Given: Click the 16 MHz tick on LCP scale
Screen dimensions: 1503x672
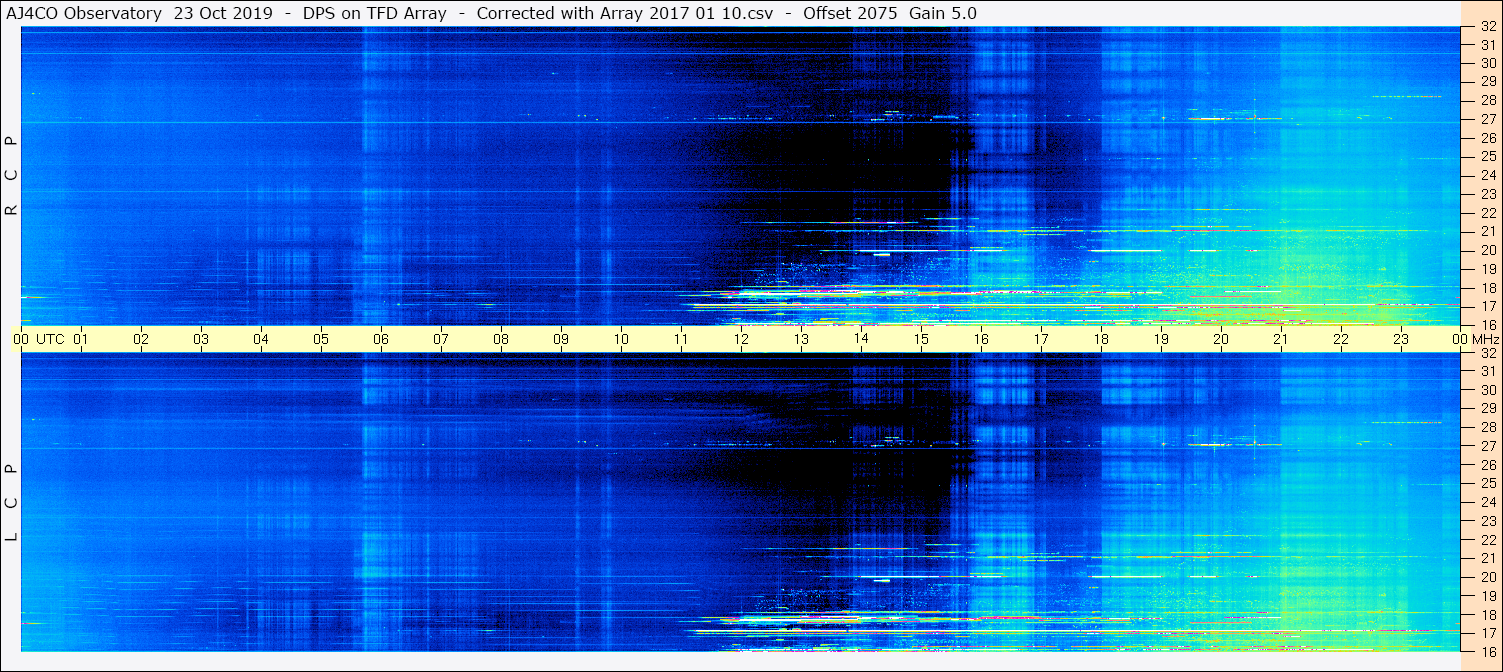Looking at the screenshot, I should pyautogui.click(x=1488, y=651).
